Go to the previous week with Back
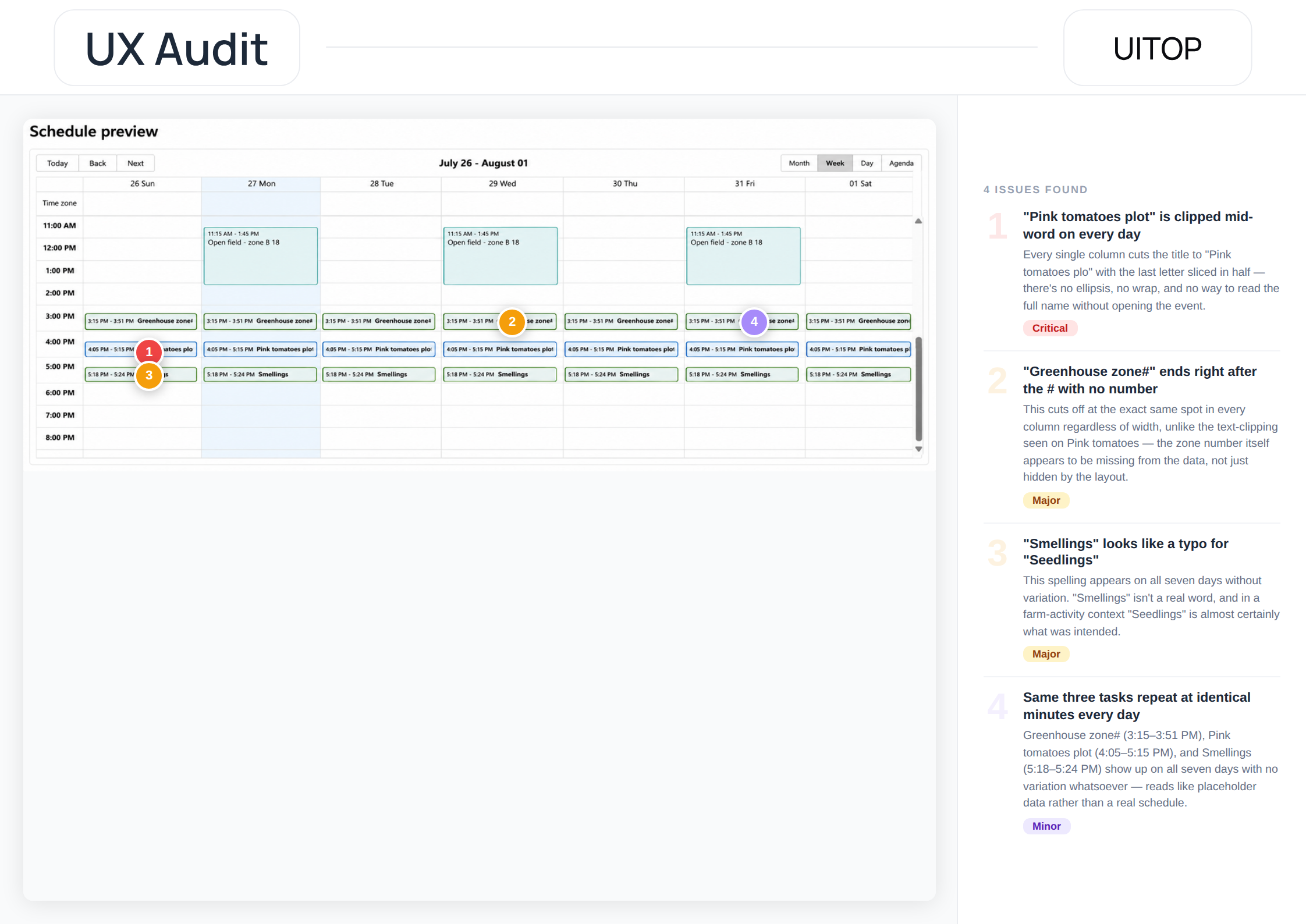Image resolution: width=1306 pixels, height=924 pixels. (x=98, y=164)
